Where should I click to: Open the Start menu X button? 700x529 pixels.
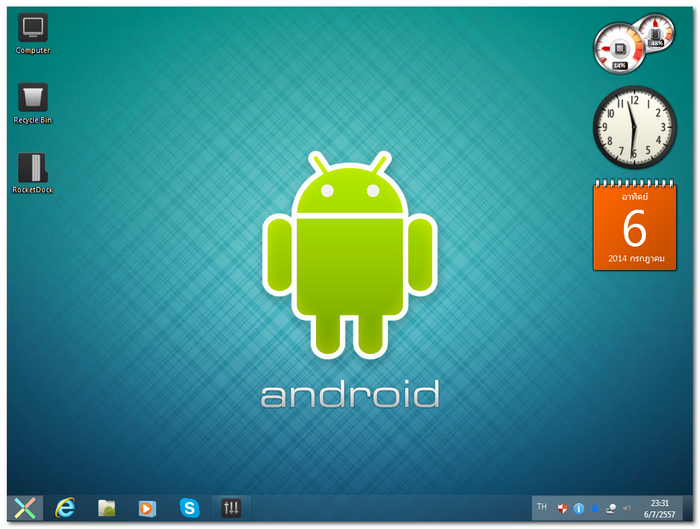coord(25,508)
